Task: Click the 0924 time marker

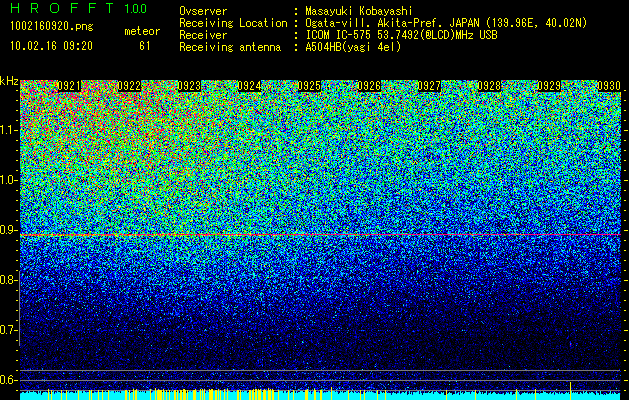Action: (x=250, y=86)
